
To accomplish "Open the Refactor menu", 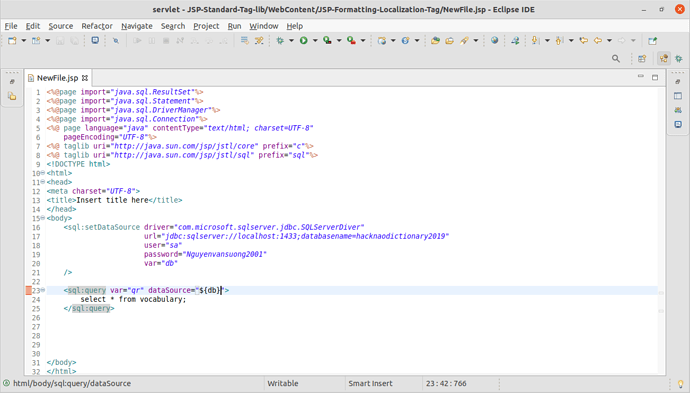I will pyautogui.click(x=97, y=26).
